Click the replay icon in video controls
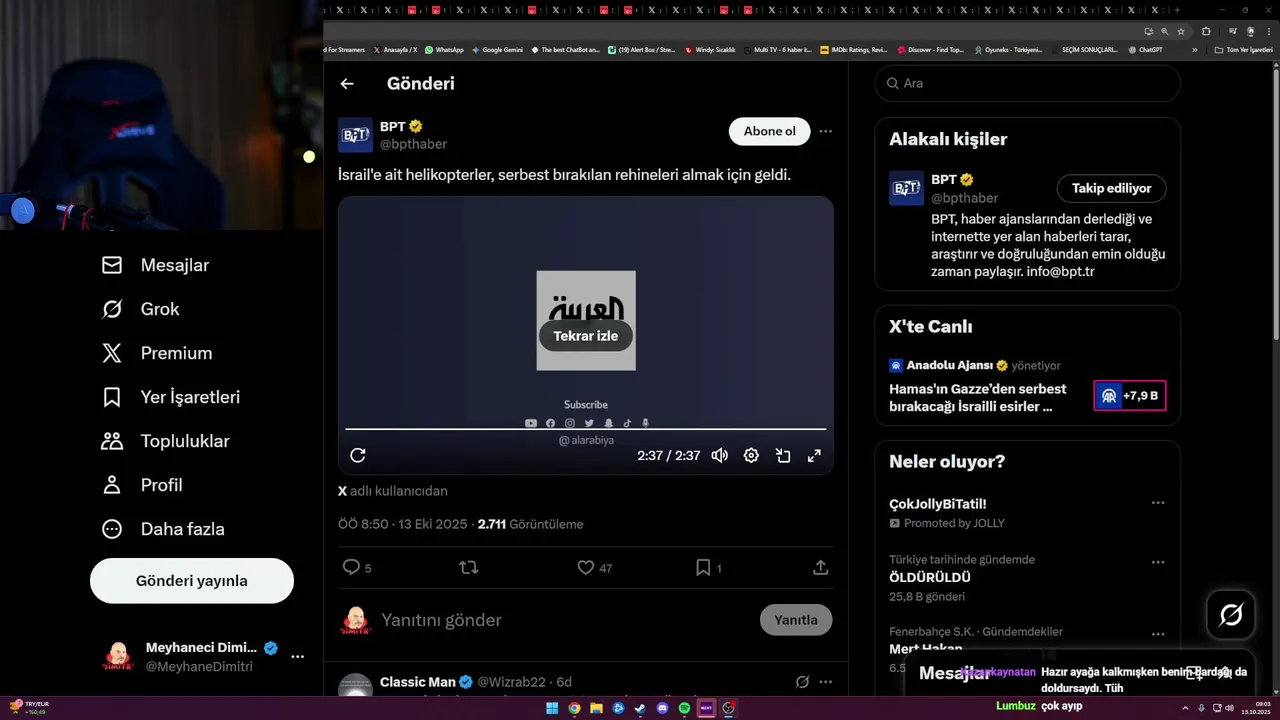 [358, 455]
